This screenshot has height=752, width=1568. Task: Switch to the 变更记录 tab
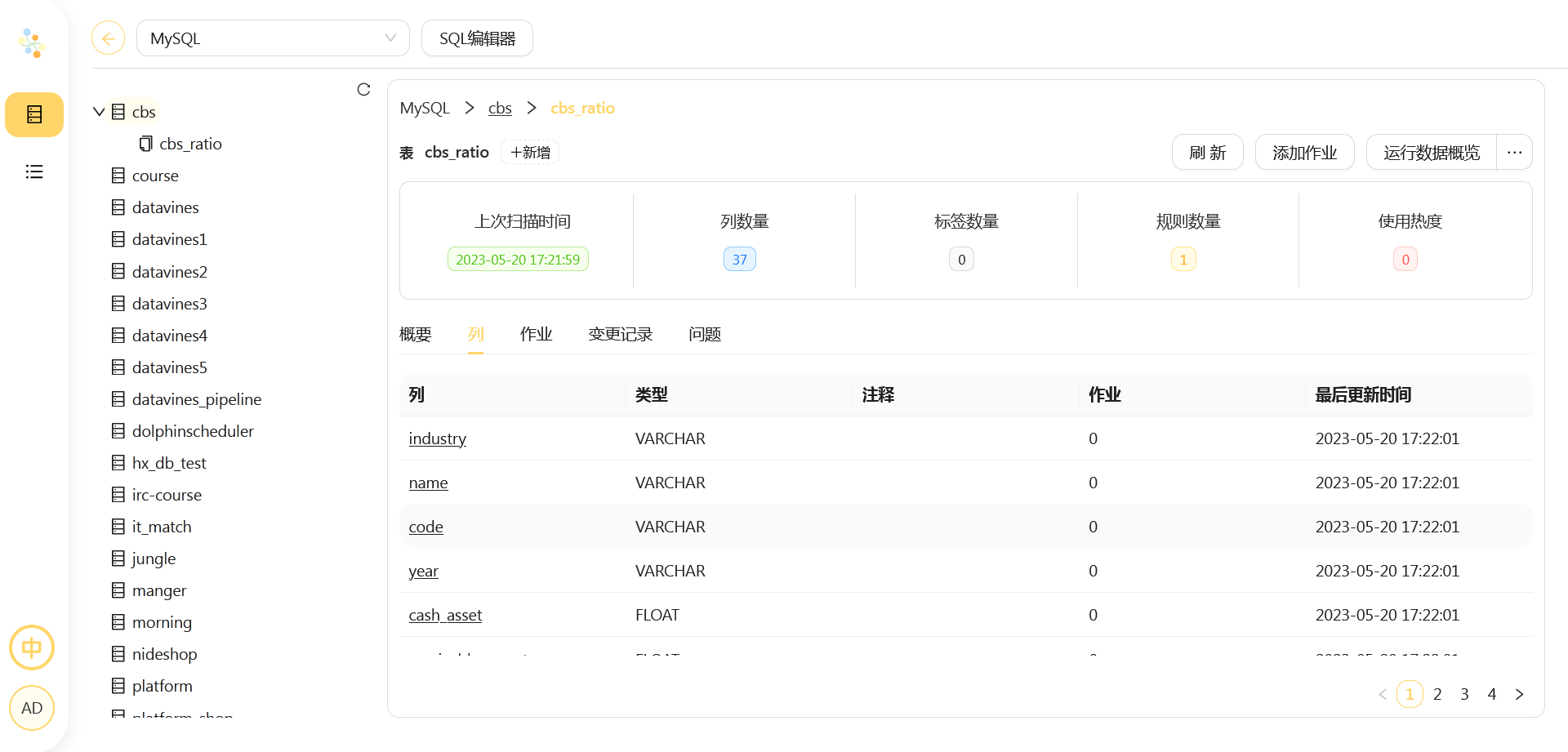pyautogui.click(x=621, y=334)
